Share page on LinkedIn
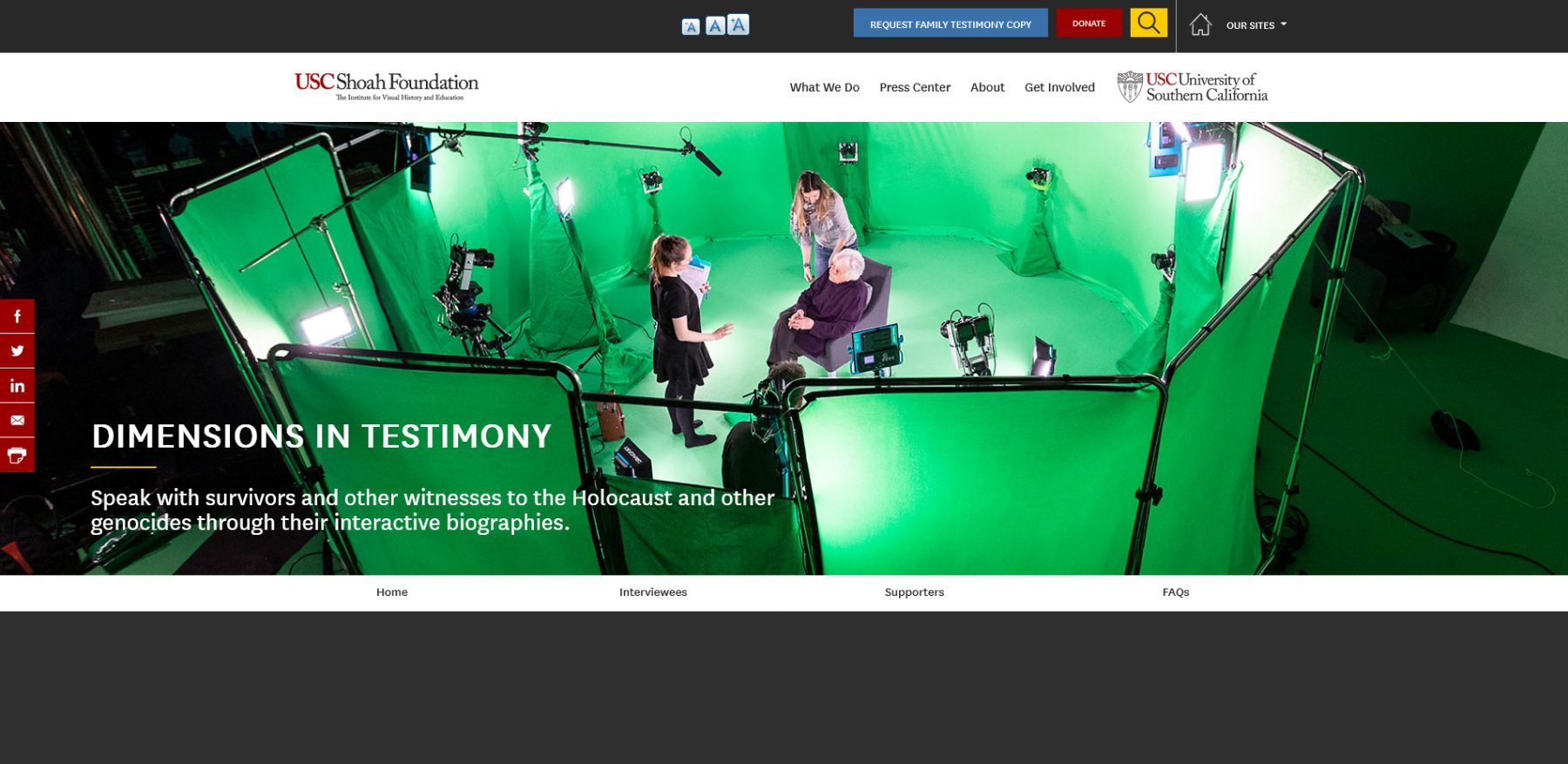The height and width of the screenshot is (764, 1568). (17, 386)
